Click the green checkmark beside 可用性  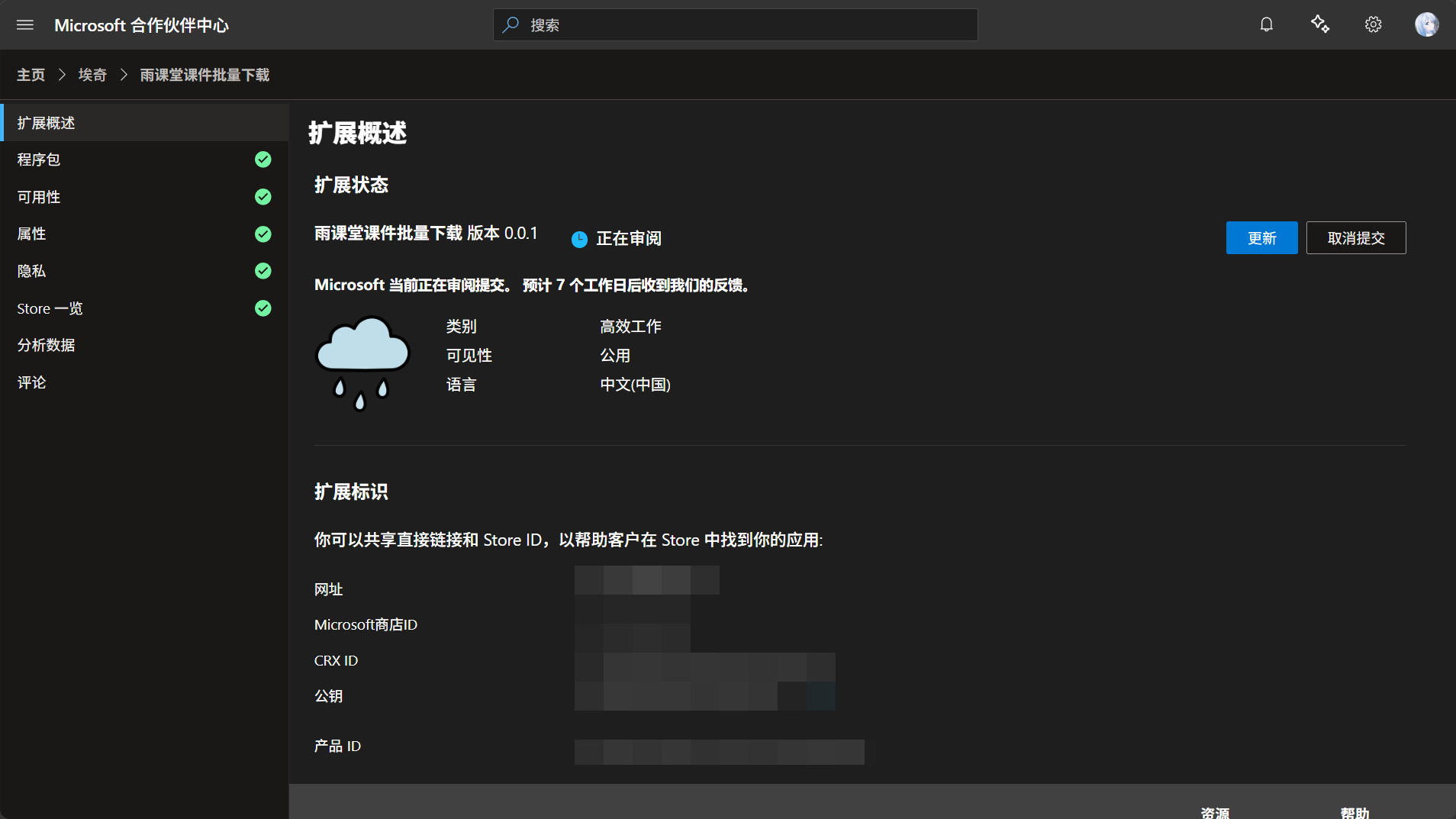click(x=263, y=197)
